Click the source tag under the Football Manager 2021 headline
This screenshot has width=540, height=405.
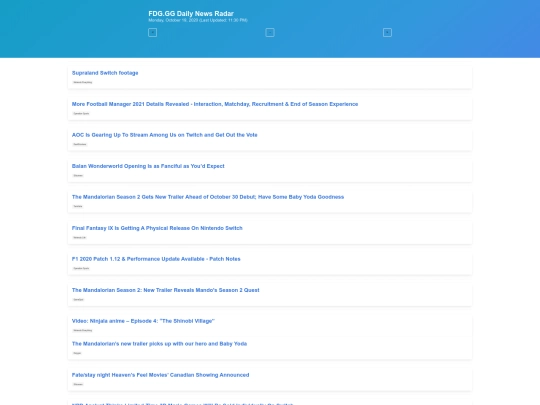tap(81, 113)
